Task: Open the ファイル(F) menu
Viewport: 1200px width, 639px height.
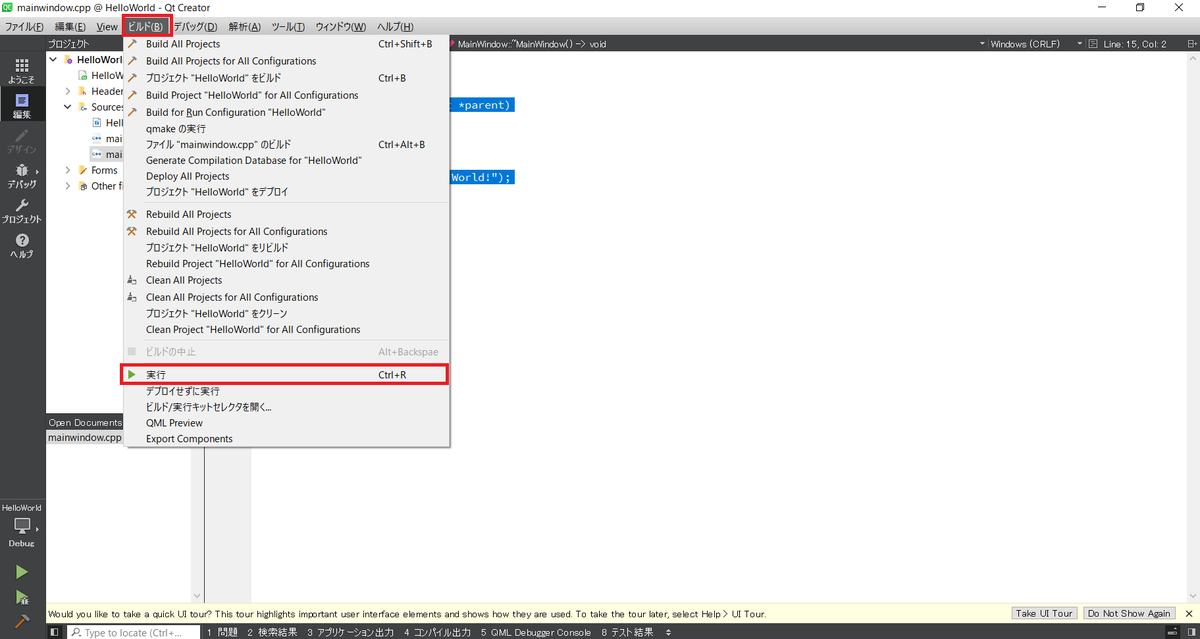Action: pyautogui.click(x=24, y=26)
